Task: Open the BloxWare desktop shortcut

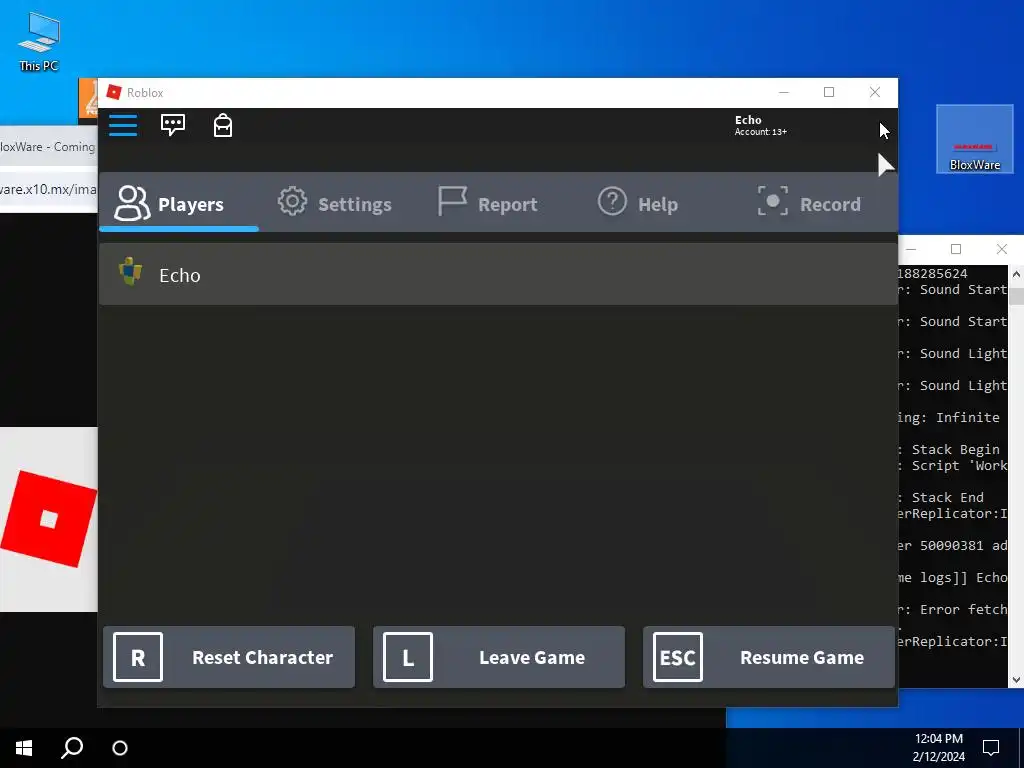Action: point(974,139)
